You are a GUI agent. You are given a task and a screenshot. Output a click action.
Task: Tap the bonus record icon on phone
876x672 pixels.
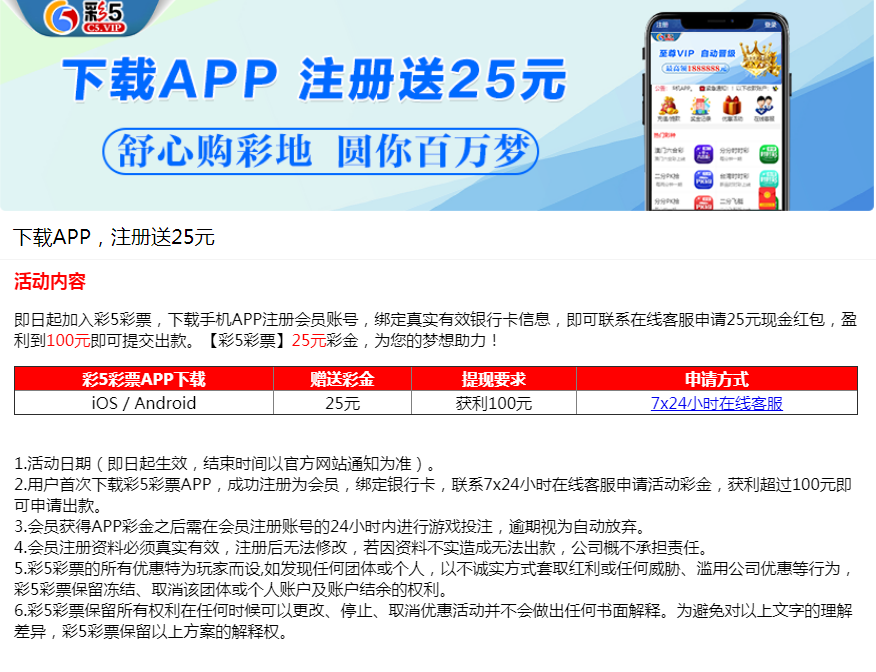(701, 105)
